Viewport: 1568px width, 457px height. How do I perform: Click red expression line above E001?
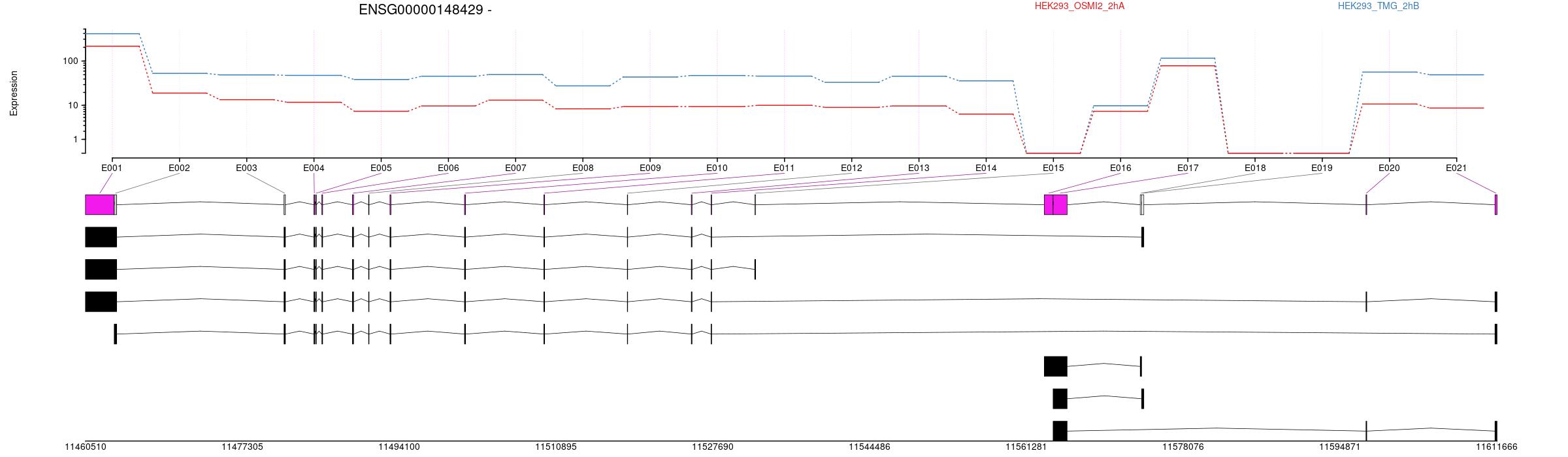point(112,46)
